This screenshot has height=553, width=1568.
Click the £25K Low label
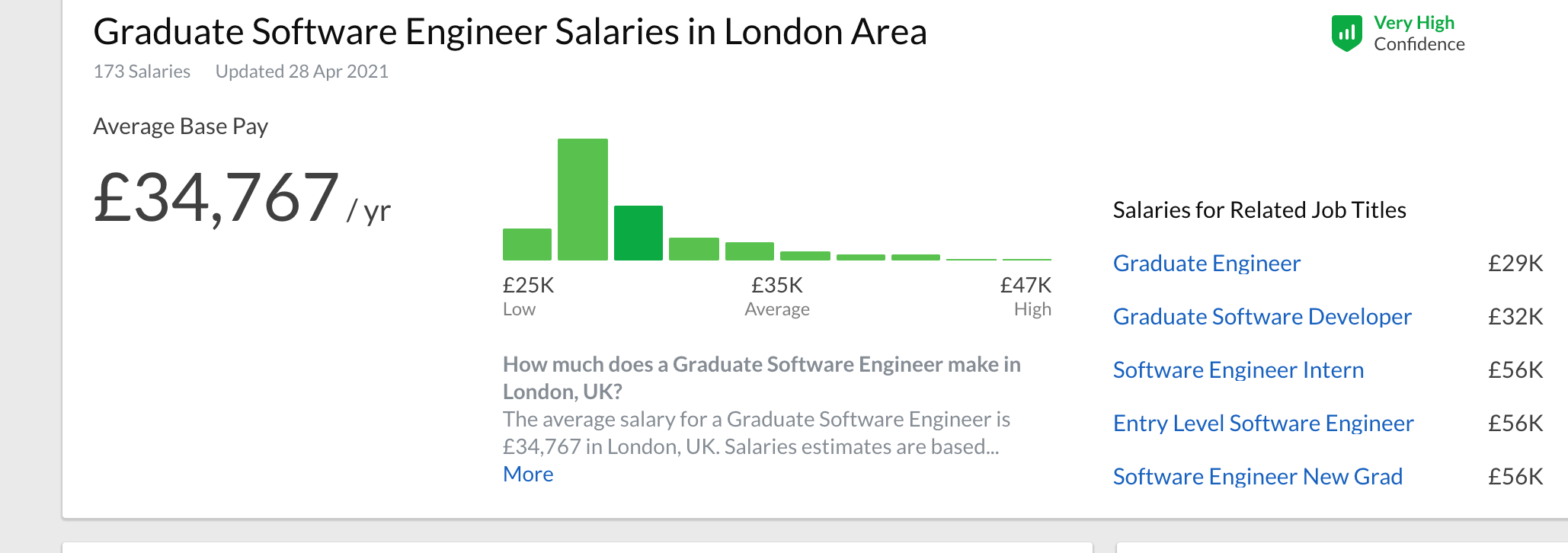528,296
